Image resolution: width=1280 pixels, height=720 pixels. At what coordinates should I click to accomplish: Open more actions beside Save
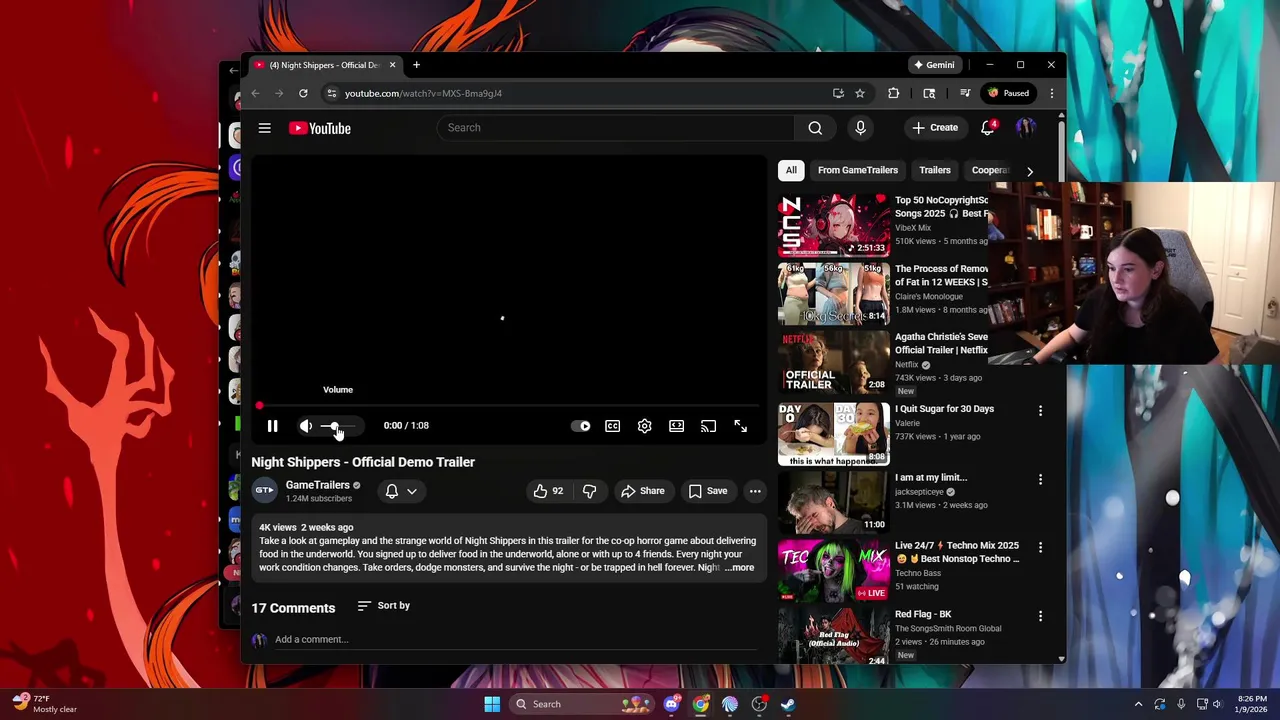point(755,491)
